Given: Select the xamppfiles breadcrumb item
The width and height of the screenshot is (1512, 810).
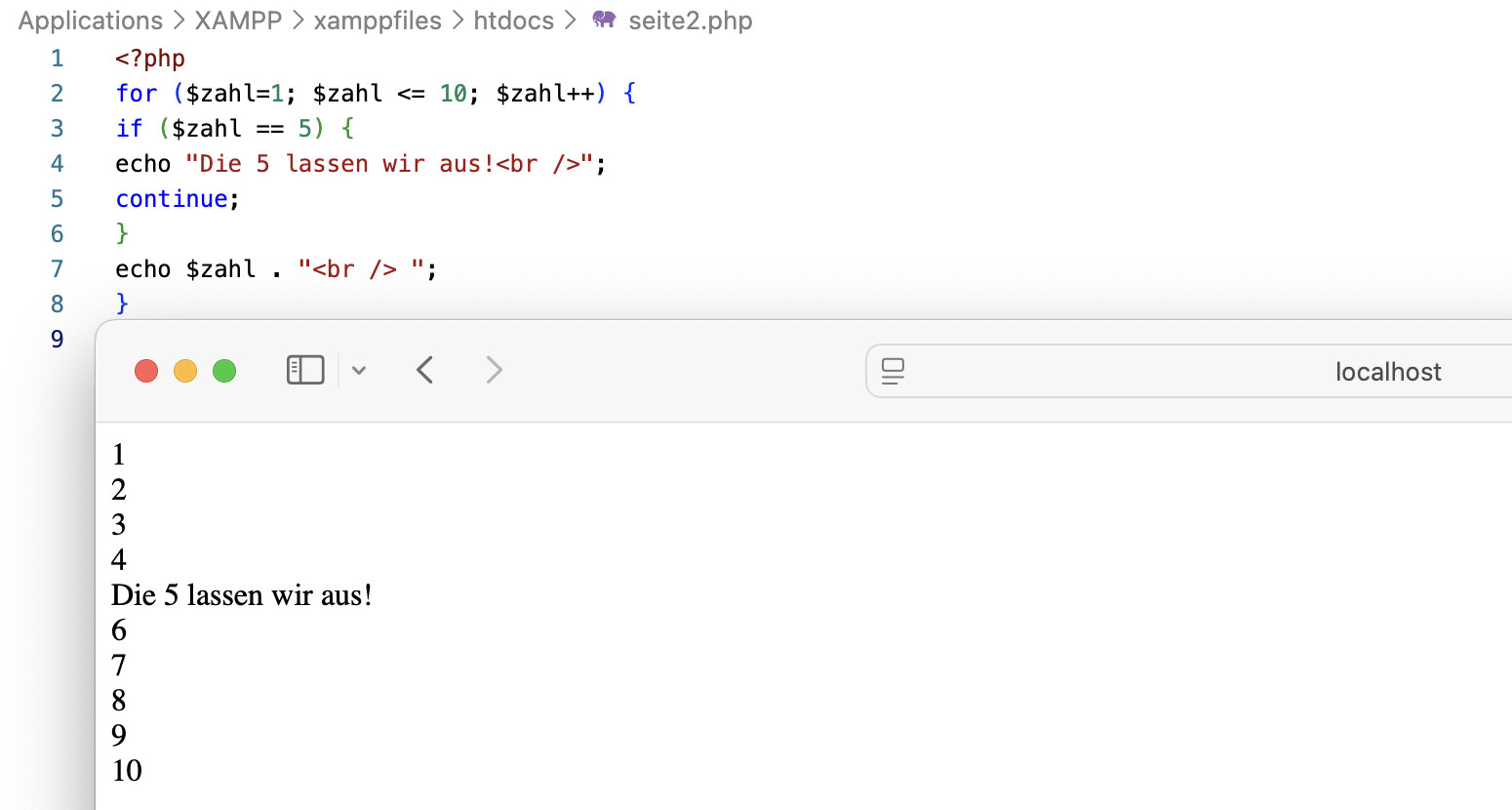Looking at the screenshot, I should point(378,20).
